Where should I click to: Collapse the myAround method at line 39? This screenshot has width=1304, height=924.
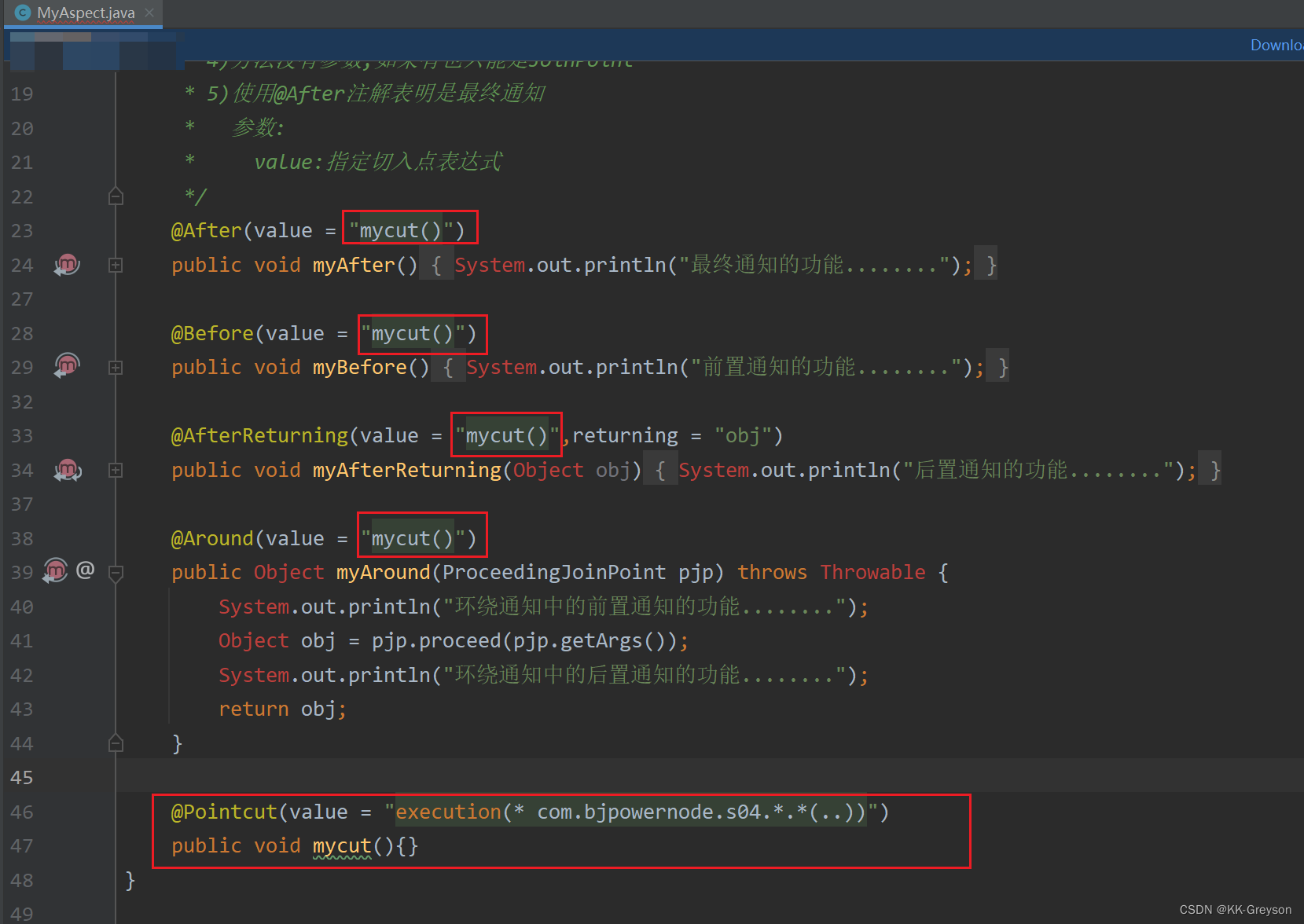coord(116,573)
